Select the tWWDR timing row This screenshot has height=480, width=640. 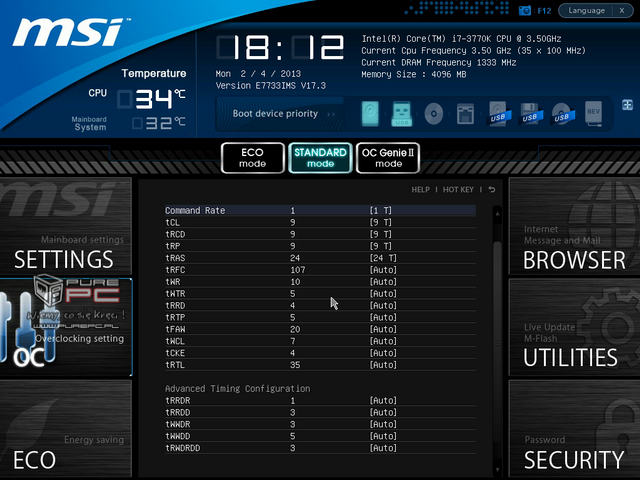click(320, 424)
